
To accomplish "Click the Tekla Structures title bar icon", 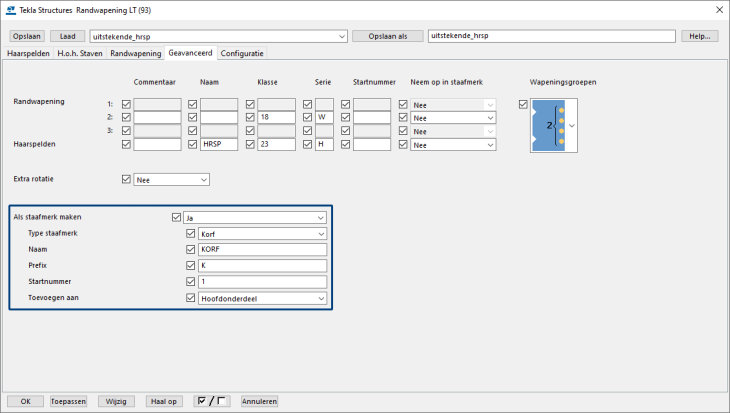I will [x=10, y=9].
